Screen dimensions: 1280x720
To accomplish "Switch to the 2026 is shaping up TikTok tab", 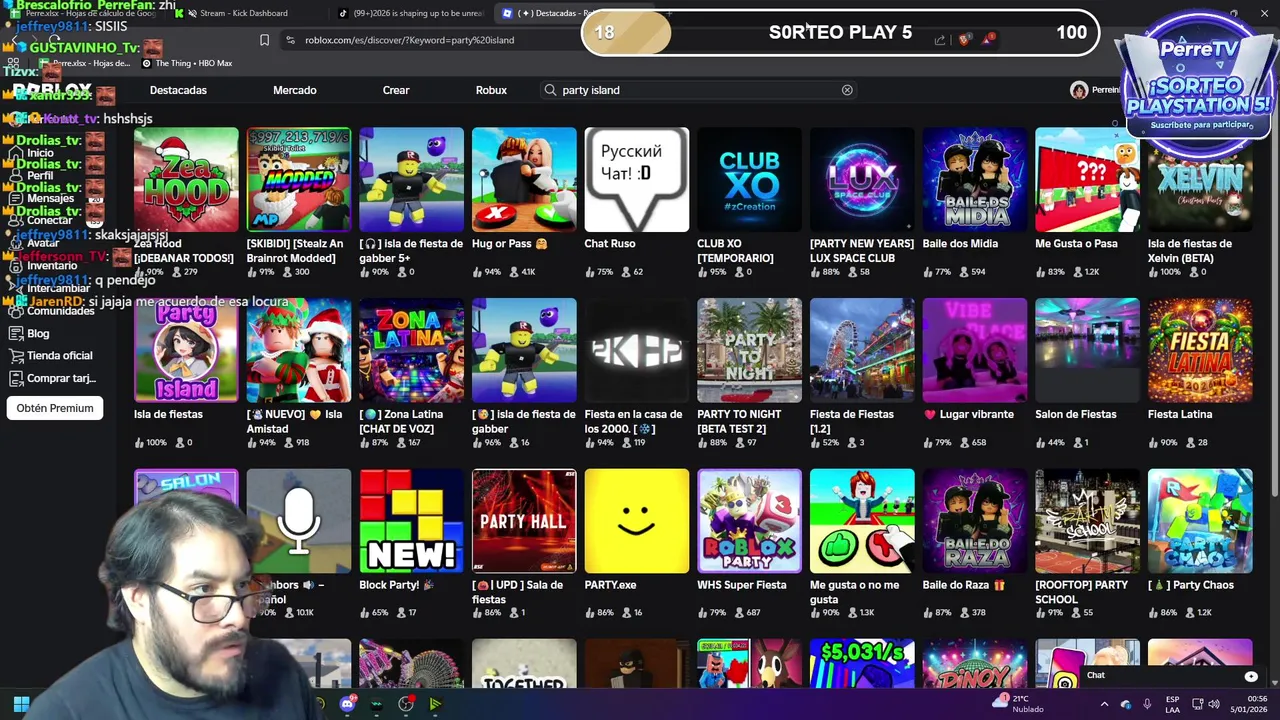I will point(410,13).
